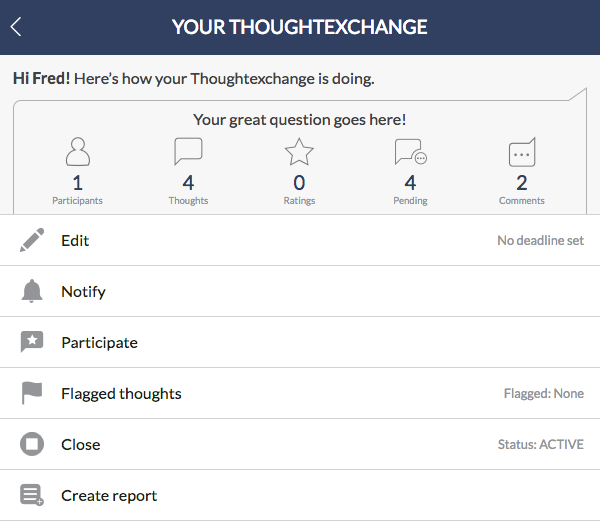The image size is (600, 531).
Task: Click the Notify bell icon
Action: [32, 291]
